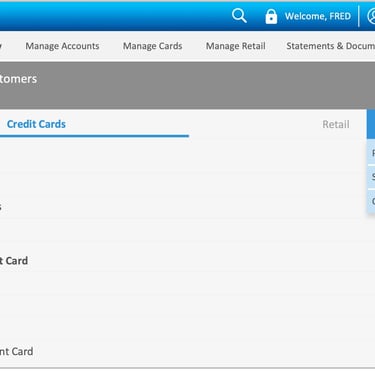Click the blue side panel header
The width and height of the screenshot is (375, 375).
(371, 124)
